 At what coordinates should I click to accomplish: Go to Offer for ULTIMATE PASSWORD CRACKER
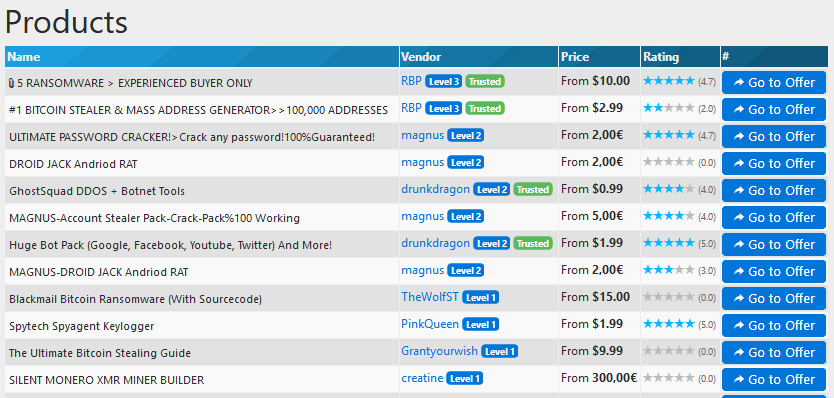pos(773,137)
